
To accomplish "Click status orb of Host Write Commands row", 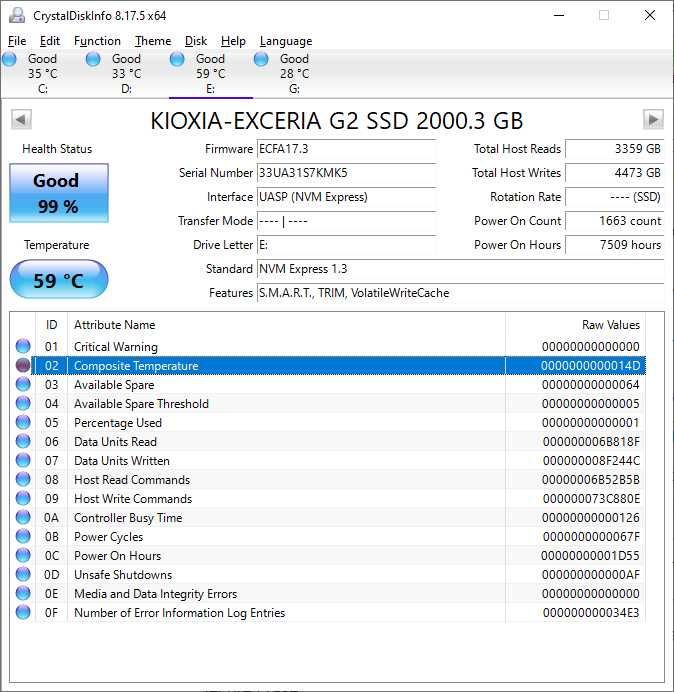I will 23,498.
